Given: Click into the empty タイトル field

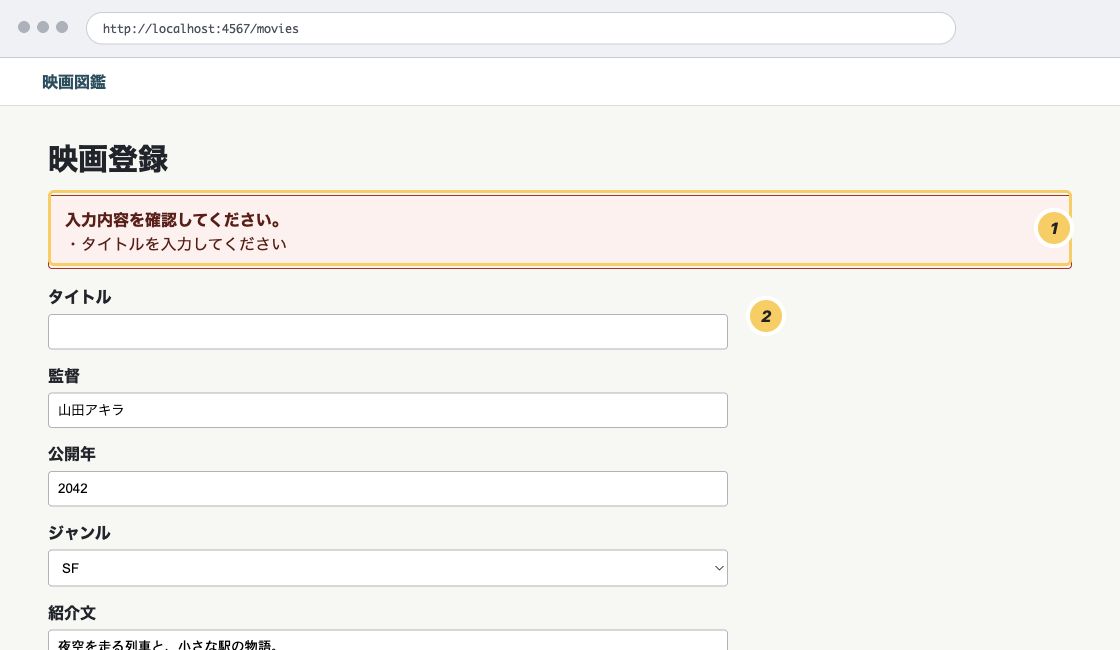Looking at the screenshot, I should 388,331.
